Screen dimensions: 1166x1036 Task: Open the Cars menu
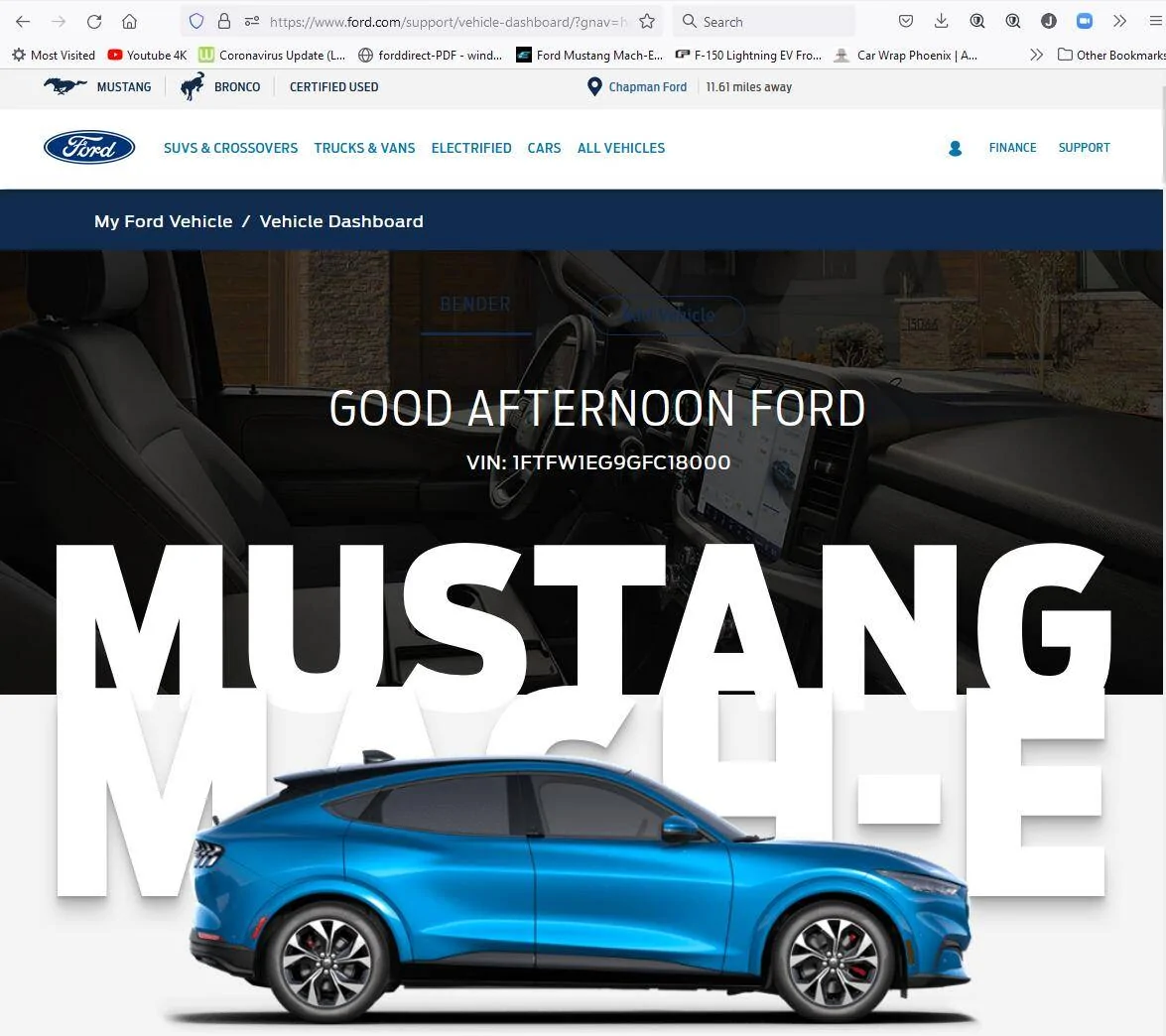coord(545,148)
